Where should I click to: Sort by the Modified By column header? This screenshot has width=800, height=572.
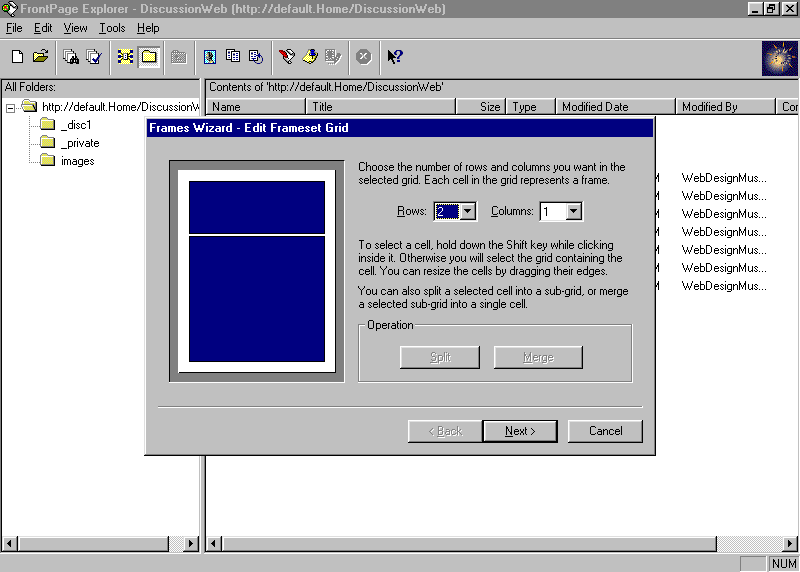pos(725,107)
